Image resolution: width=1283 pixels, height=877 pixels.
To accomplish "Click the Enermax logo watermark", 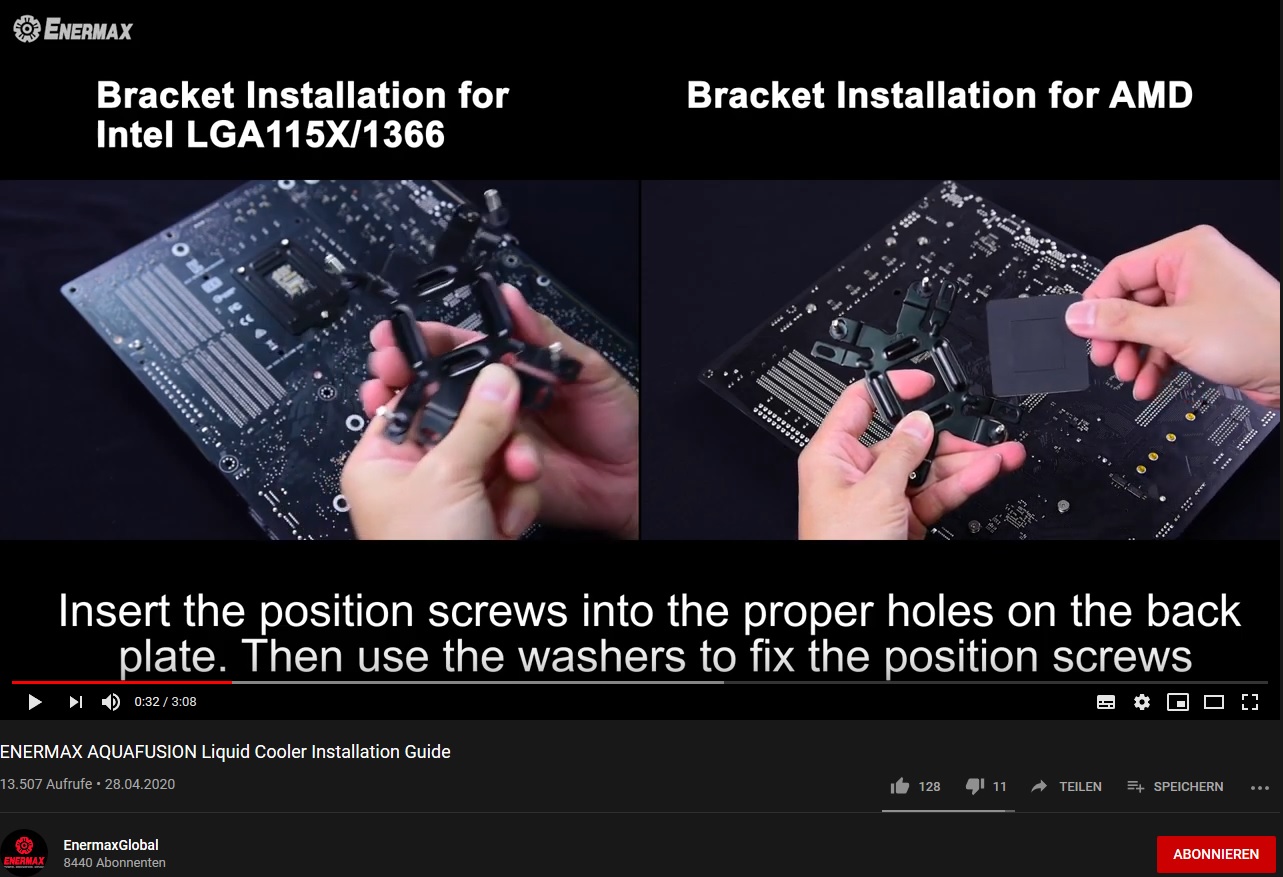I will tap(73, 29).
